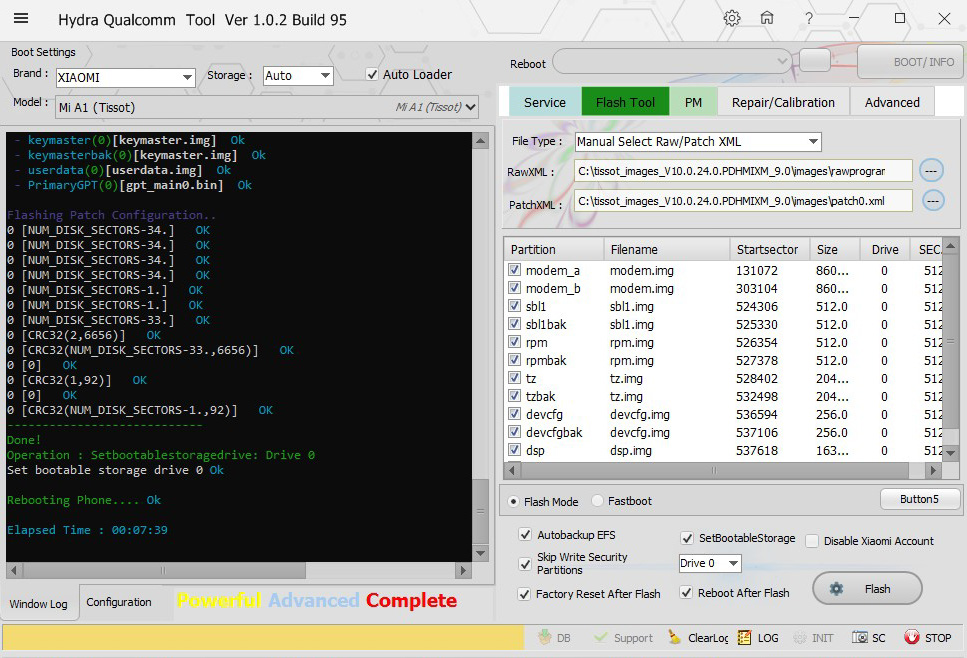Open File Type dropdown
967x658 pixels.
(697, 141)
